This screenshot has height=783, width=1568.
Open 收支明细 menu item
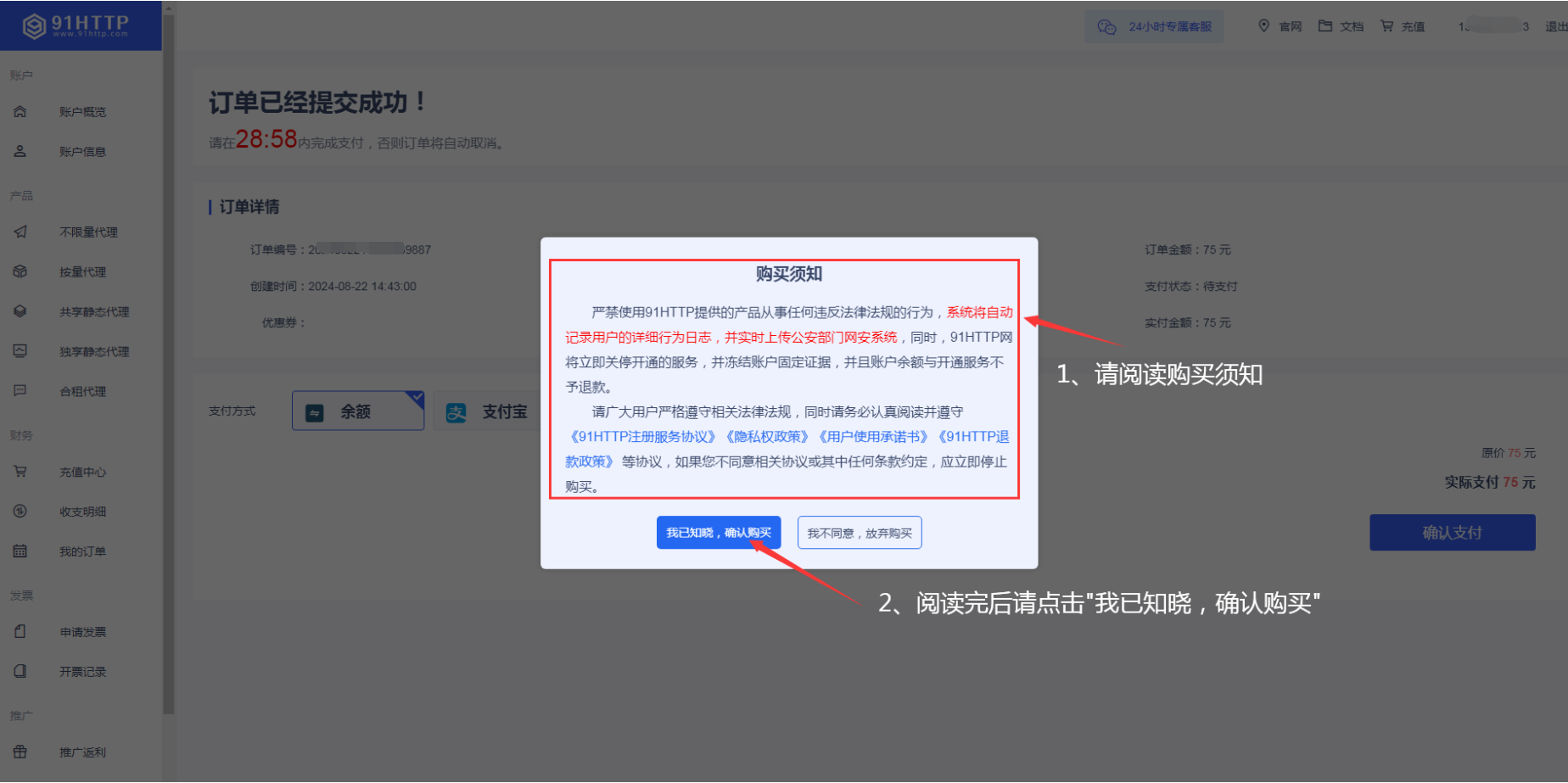coord(82,512)
